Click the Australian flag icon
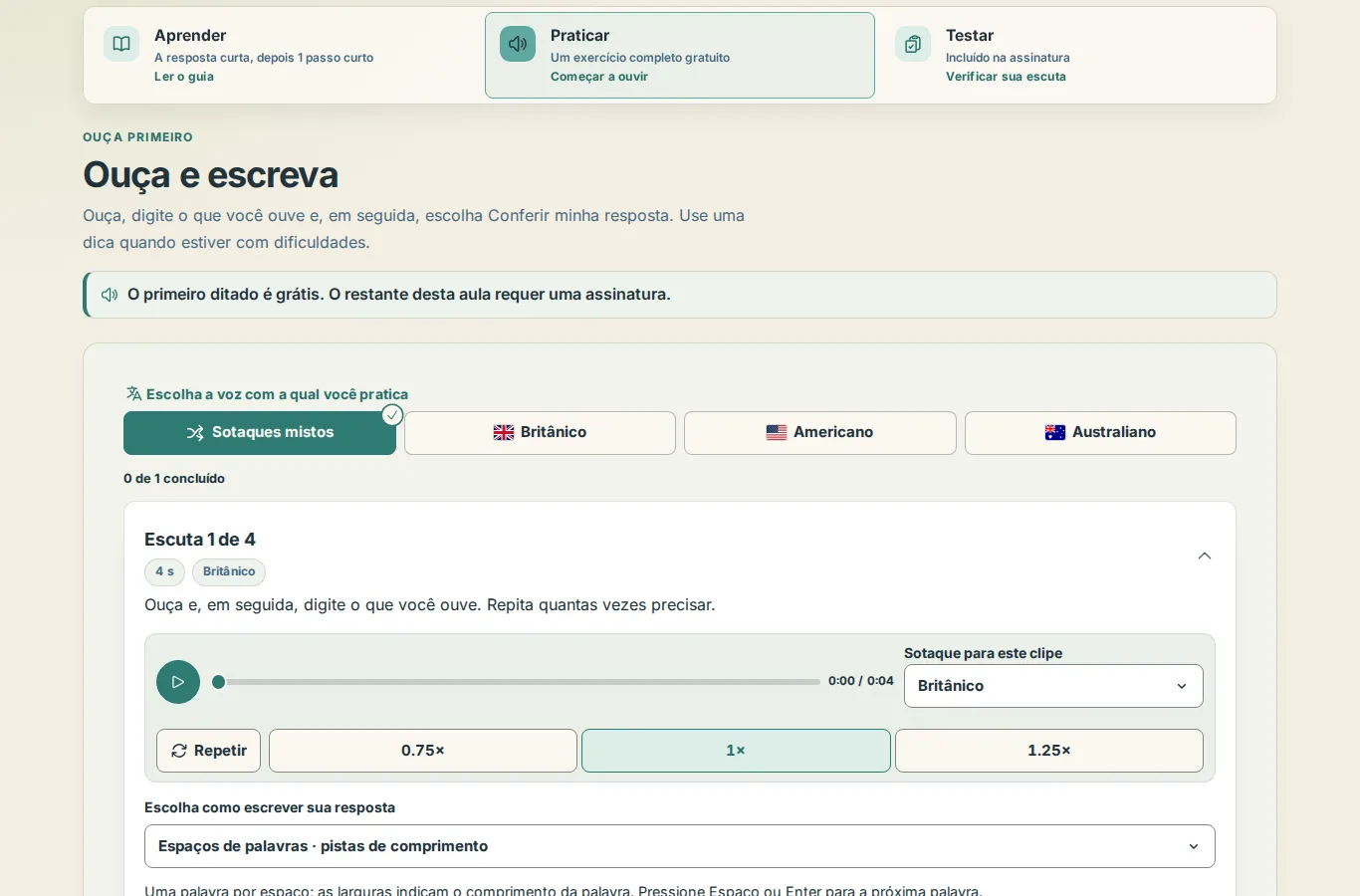This screenshot has height=896, width=1360. [1055, 432]
